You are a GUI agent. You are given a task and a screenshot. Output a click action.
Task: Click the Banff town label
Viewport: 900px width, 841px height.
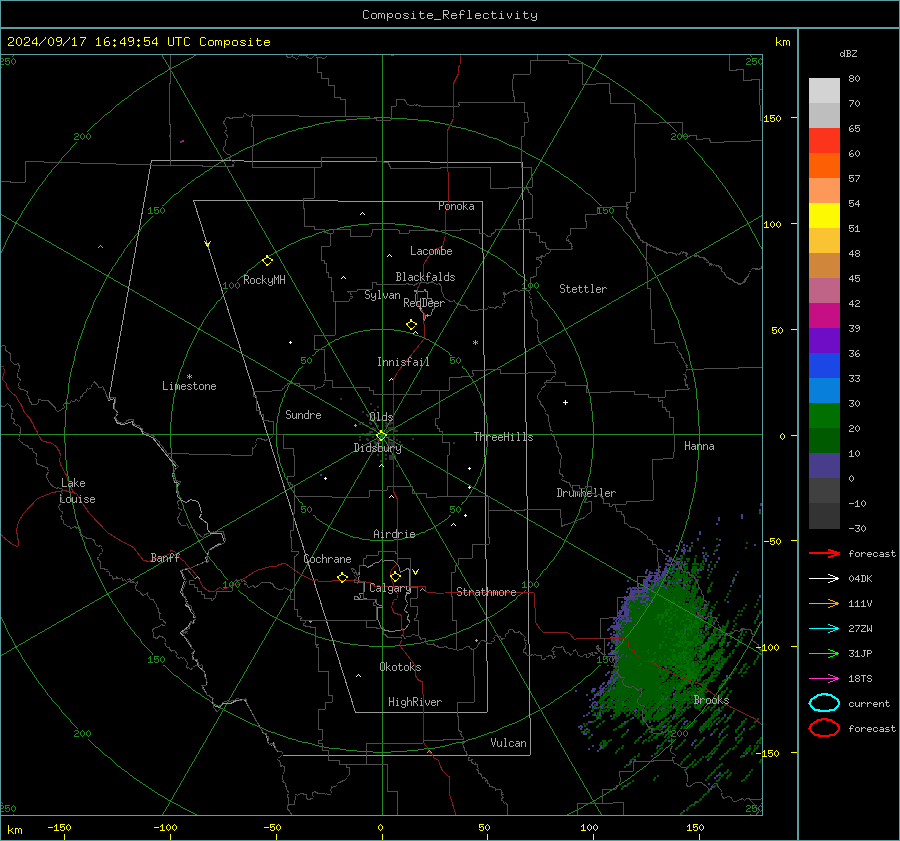click(165, 558)
